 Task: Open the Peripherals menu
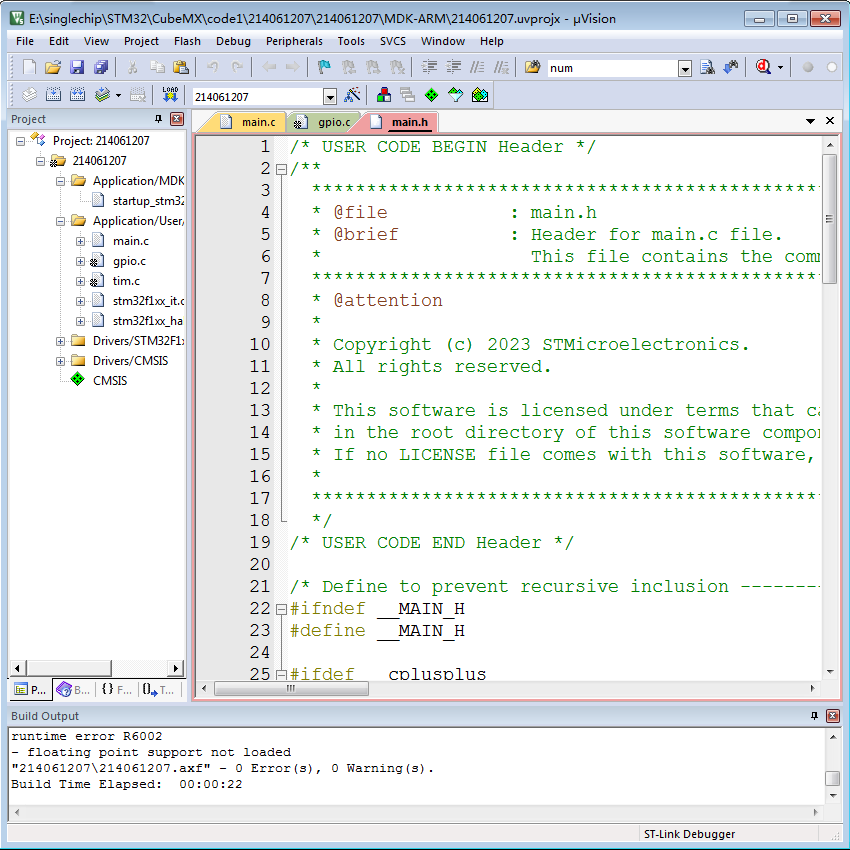[x=294, y=41]
